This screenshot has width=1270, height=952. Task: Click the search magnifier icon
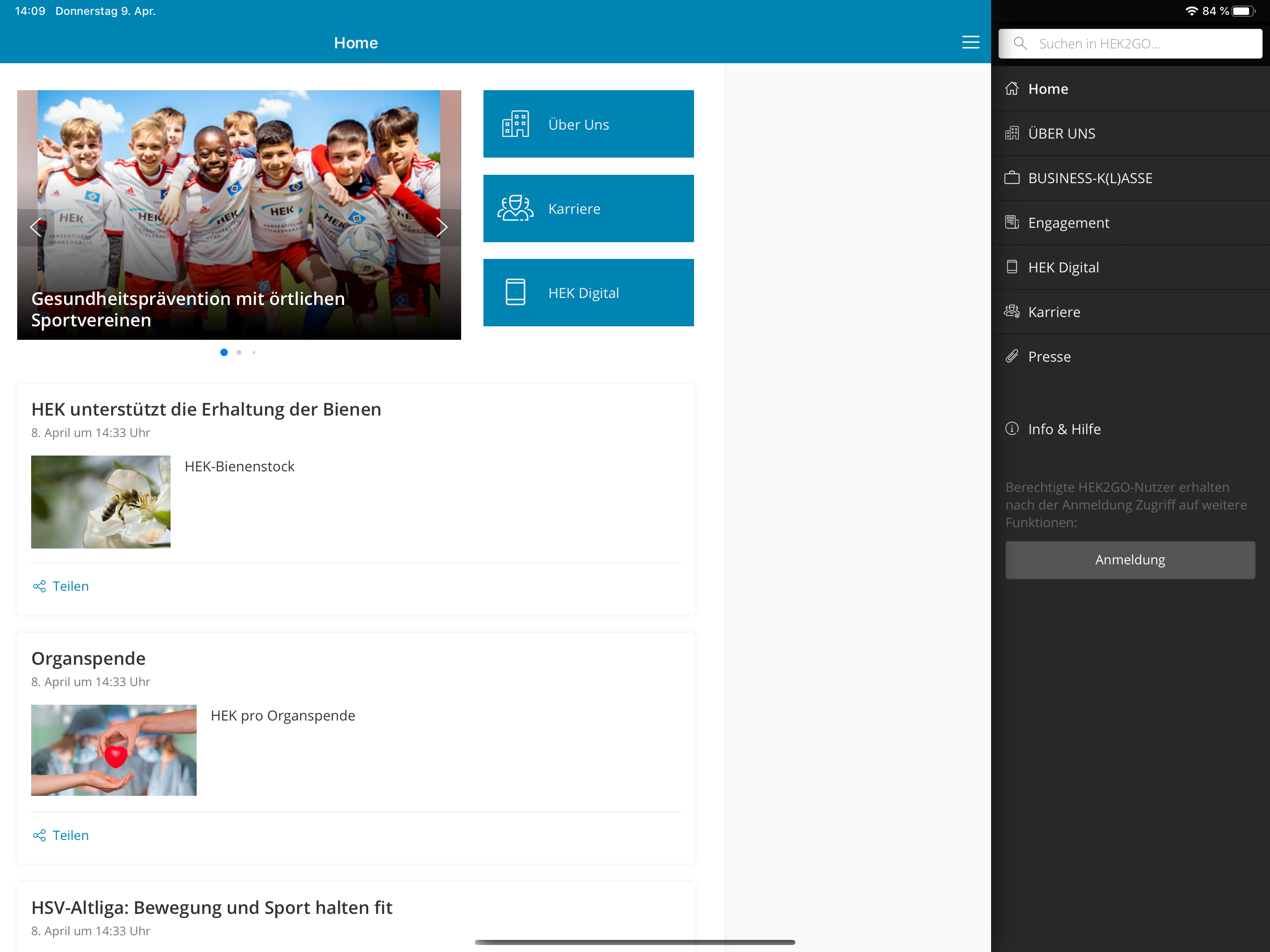point(1020,44)
